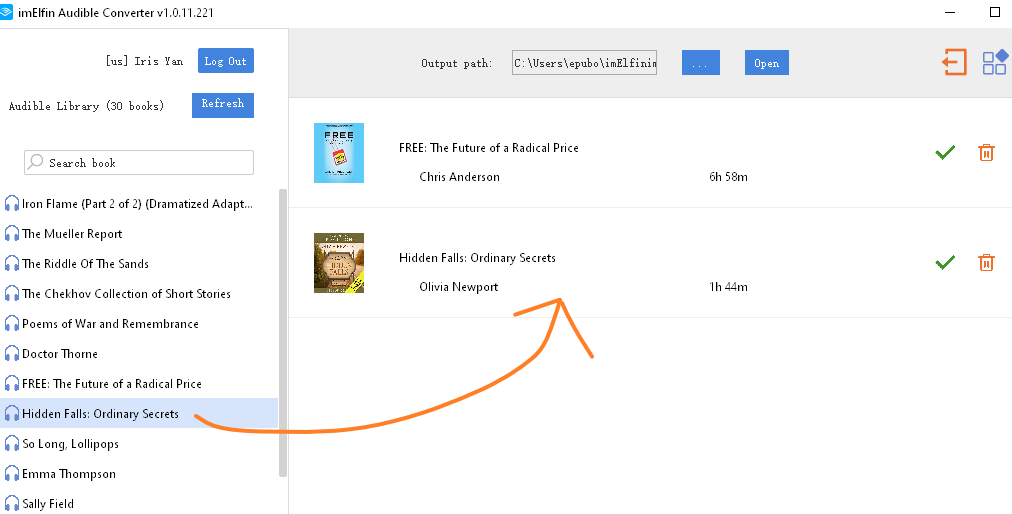Browse output path with the ... button

click(701, 63)
